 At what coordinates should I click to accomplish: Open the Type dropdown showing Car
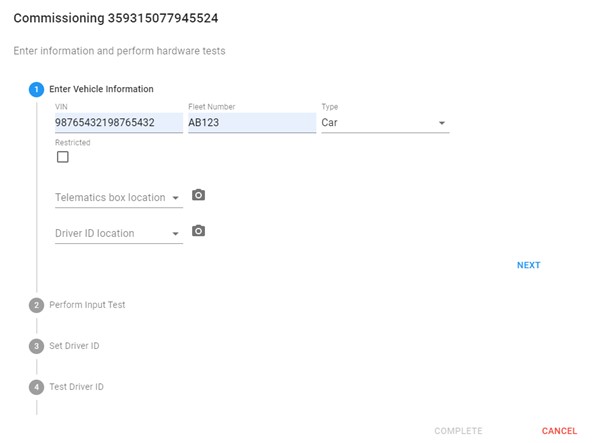click(384, 123)
